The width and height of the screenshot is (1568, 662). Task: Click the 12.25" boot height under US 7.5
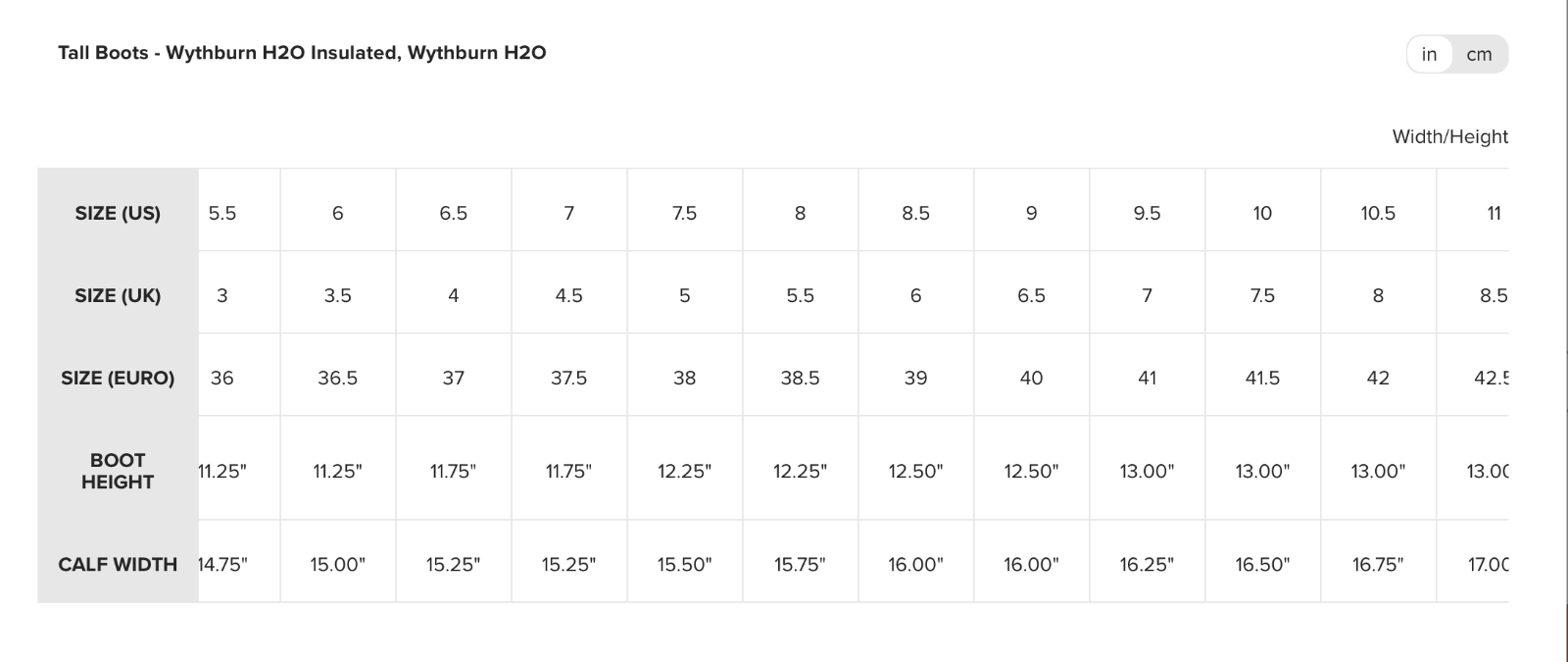684,471
